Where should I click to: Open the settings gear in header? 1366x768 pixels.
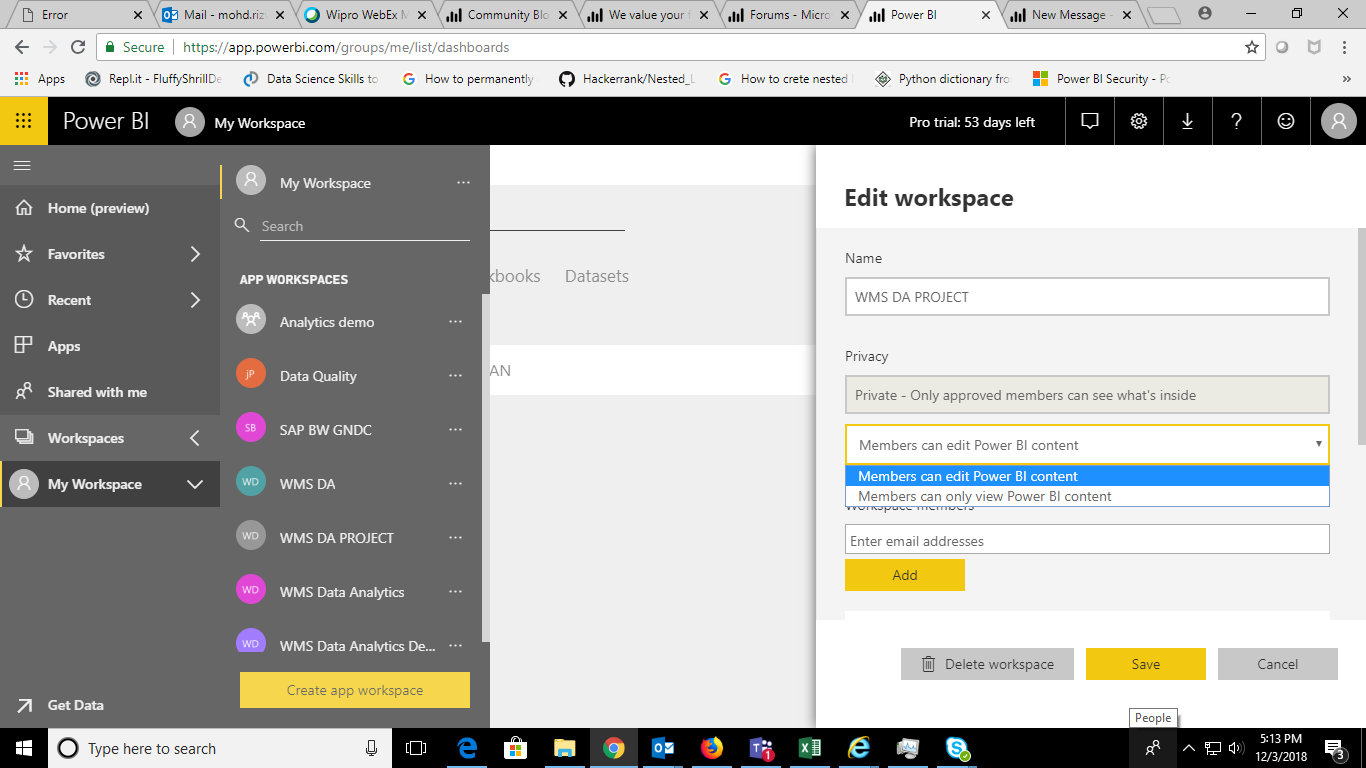point(1139,121)
